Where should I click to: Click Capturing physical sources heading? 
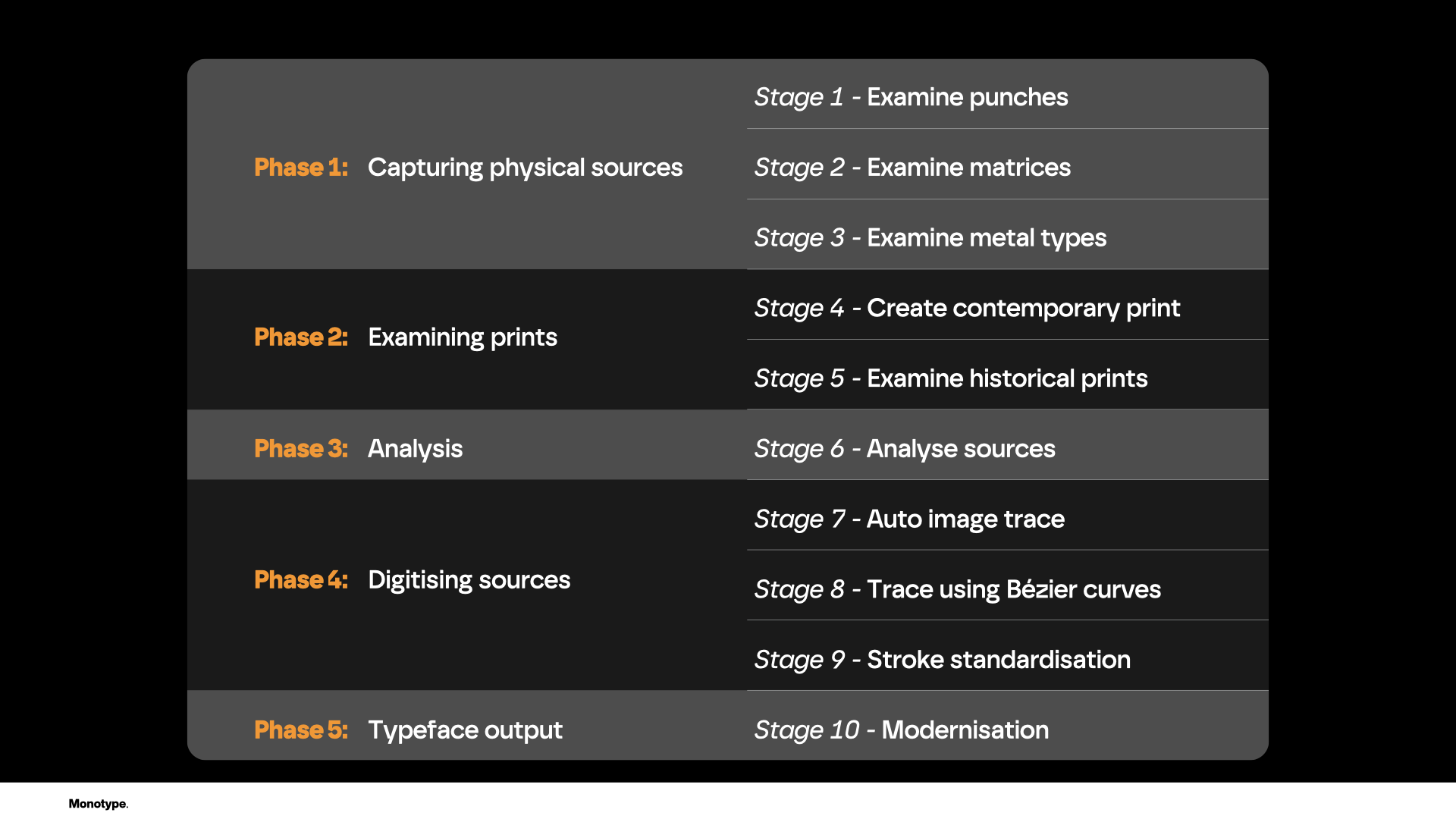pyautogui.click(x=526, y=168)
